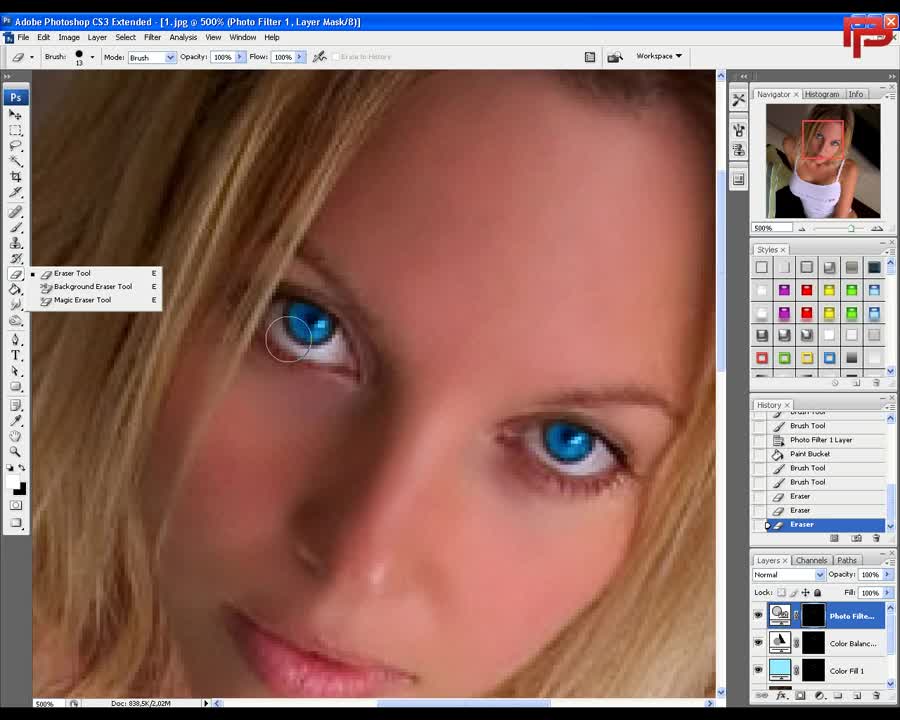Viewport: 900px width, 720px height.
Task: Open the Brush preset picker arrow
Action: coord(92,57)
